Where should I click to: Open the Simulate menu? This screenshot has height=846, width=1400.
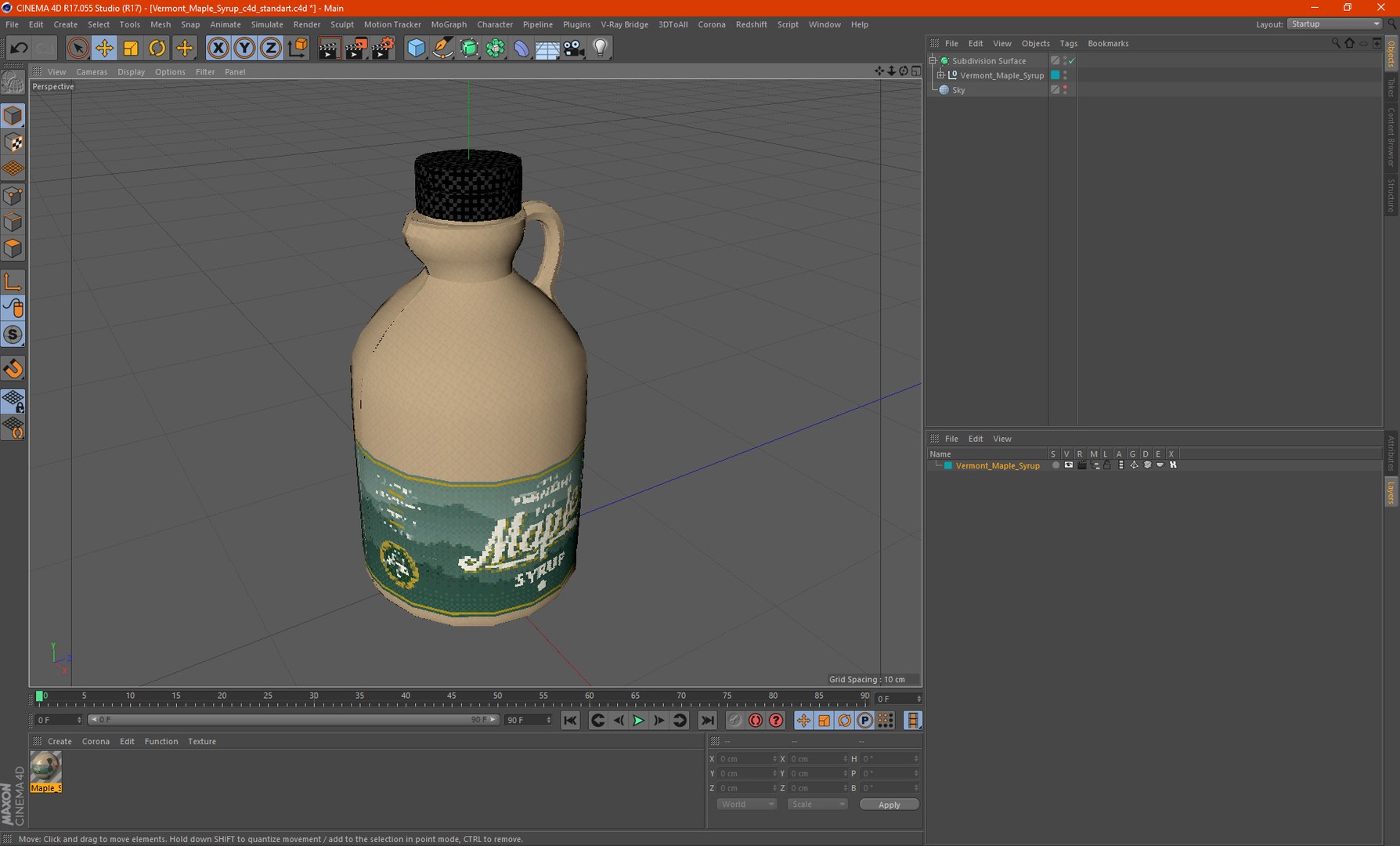click(x=267, y=24)
